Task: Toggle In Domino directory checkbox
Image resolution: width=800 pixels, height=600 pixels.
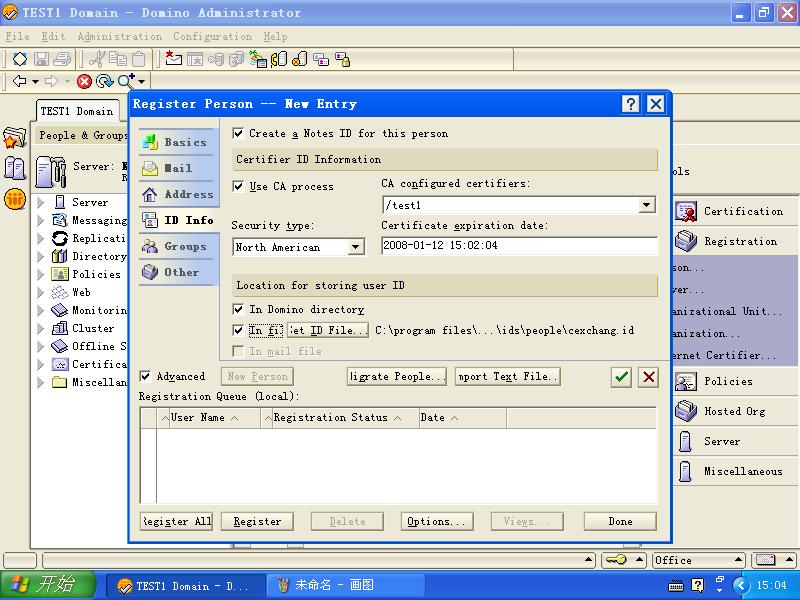Action: tap(238, 309)
